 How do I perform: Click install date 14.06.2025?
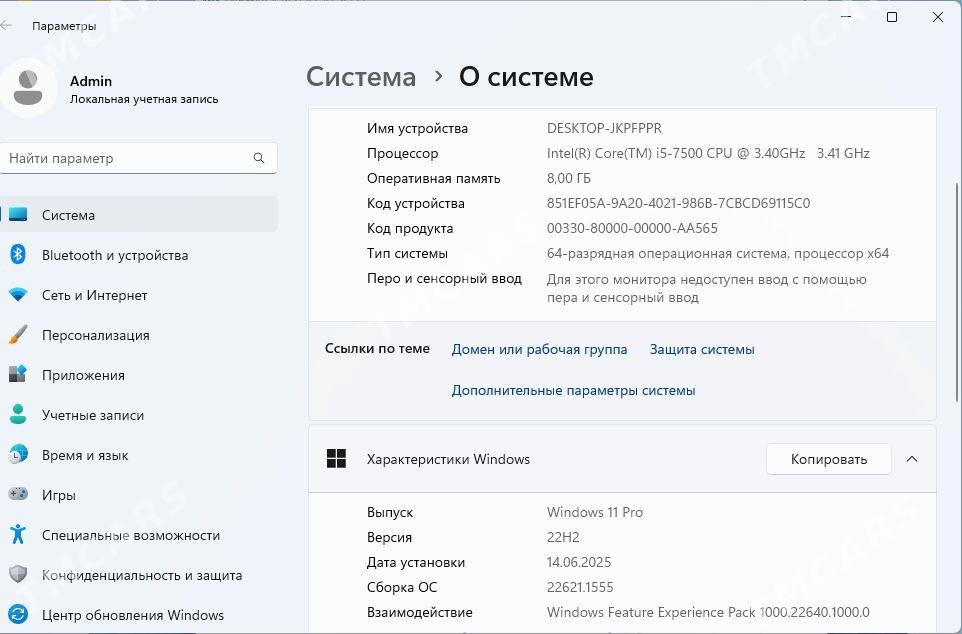pyautogui.click(x=579, y=562)
